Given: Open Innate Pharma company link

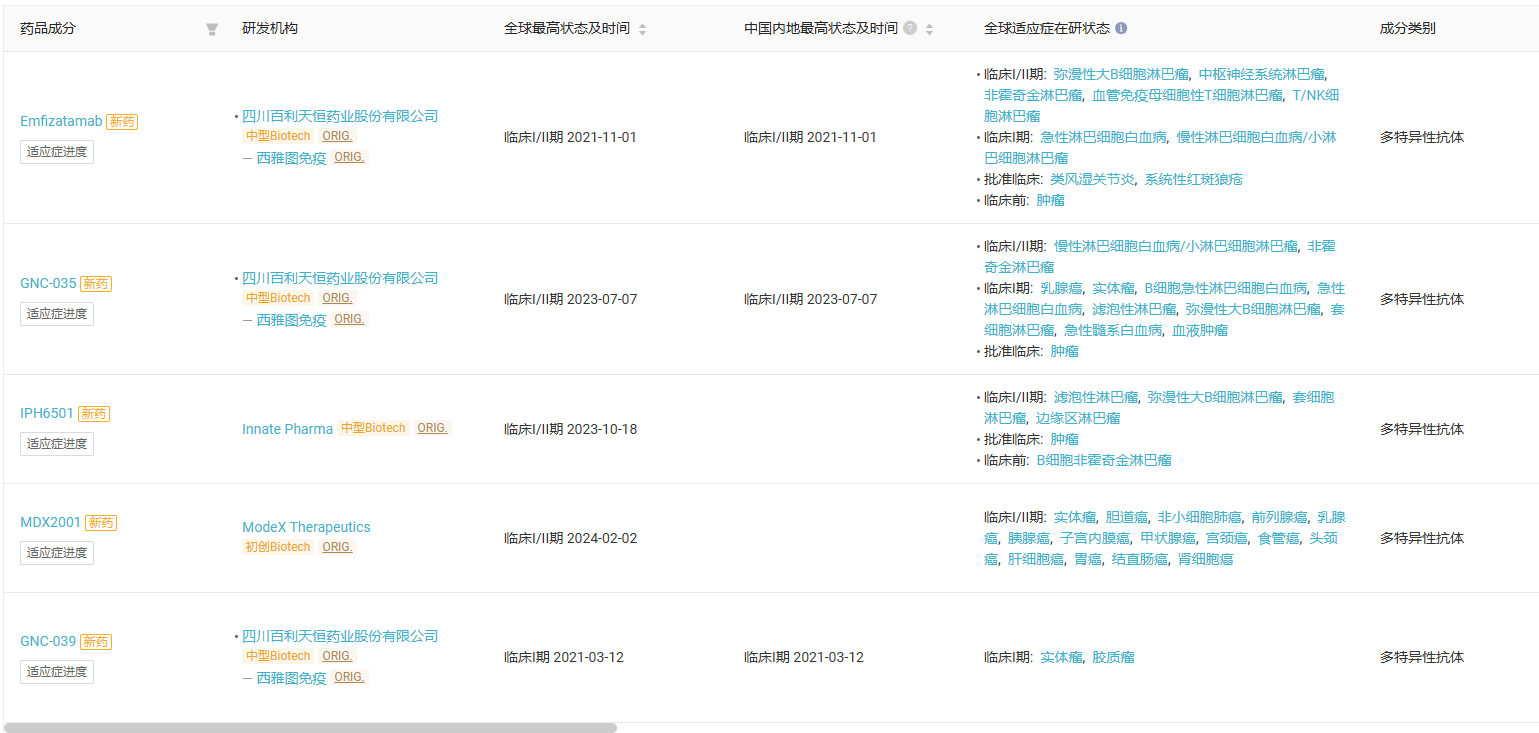Looking at the screenshot, I should click(x=287, y=429).
